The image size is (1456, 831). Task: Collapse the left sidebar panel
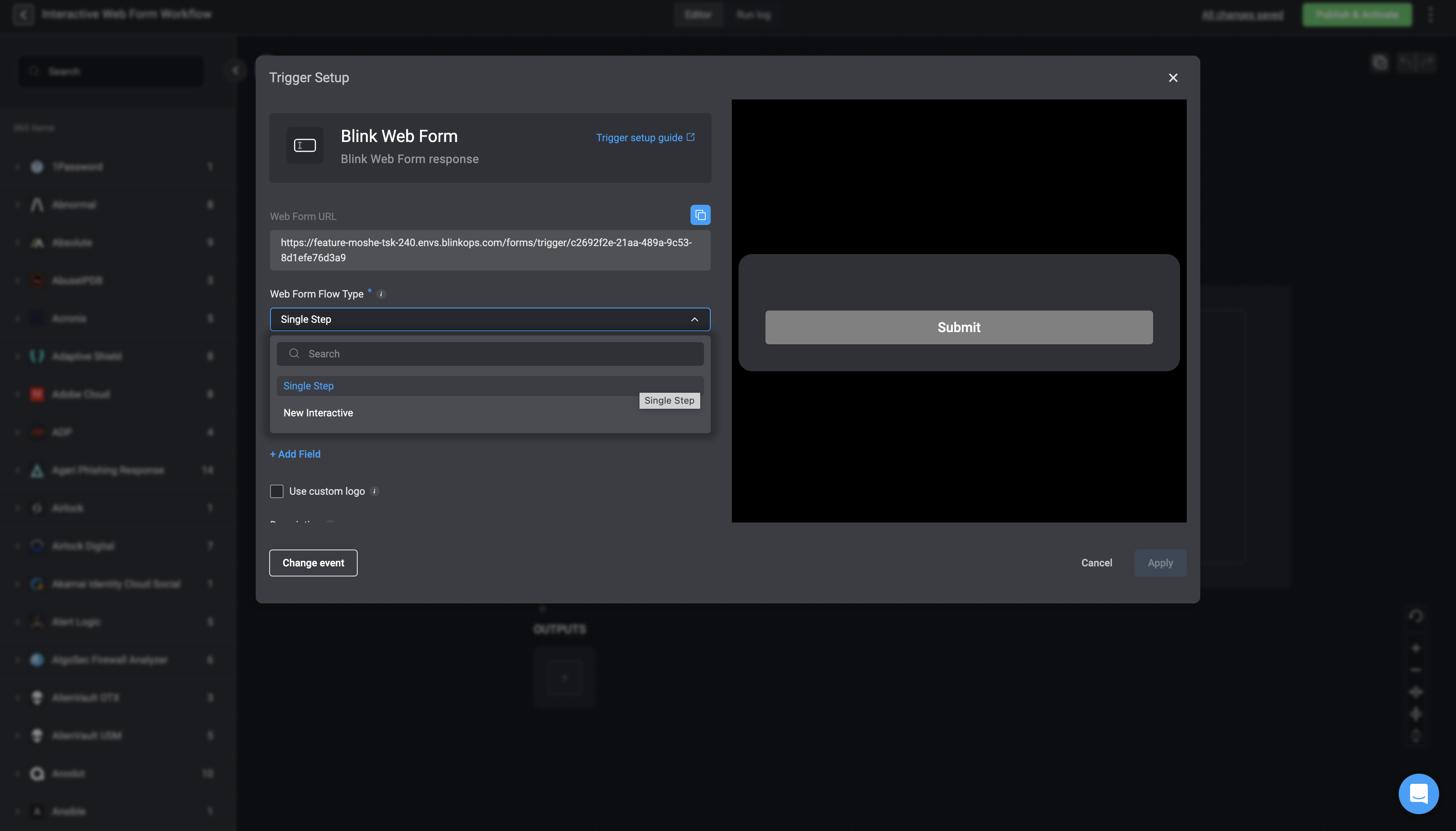point(235,71)
